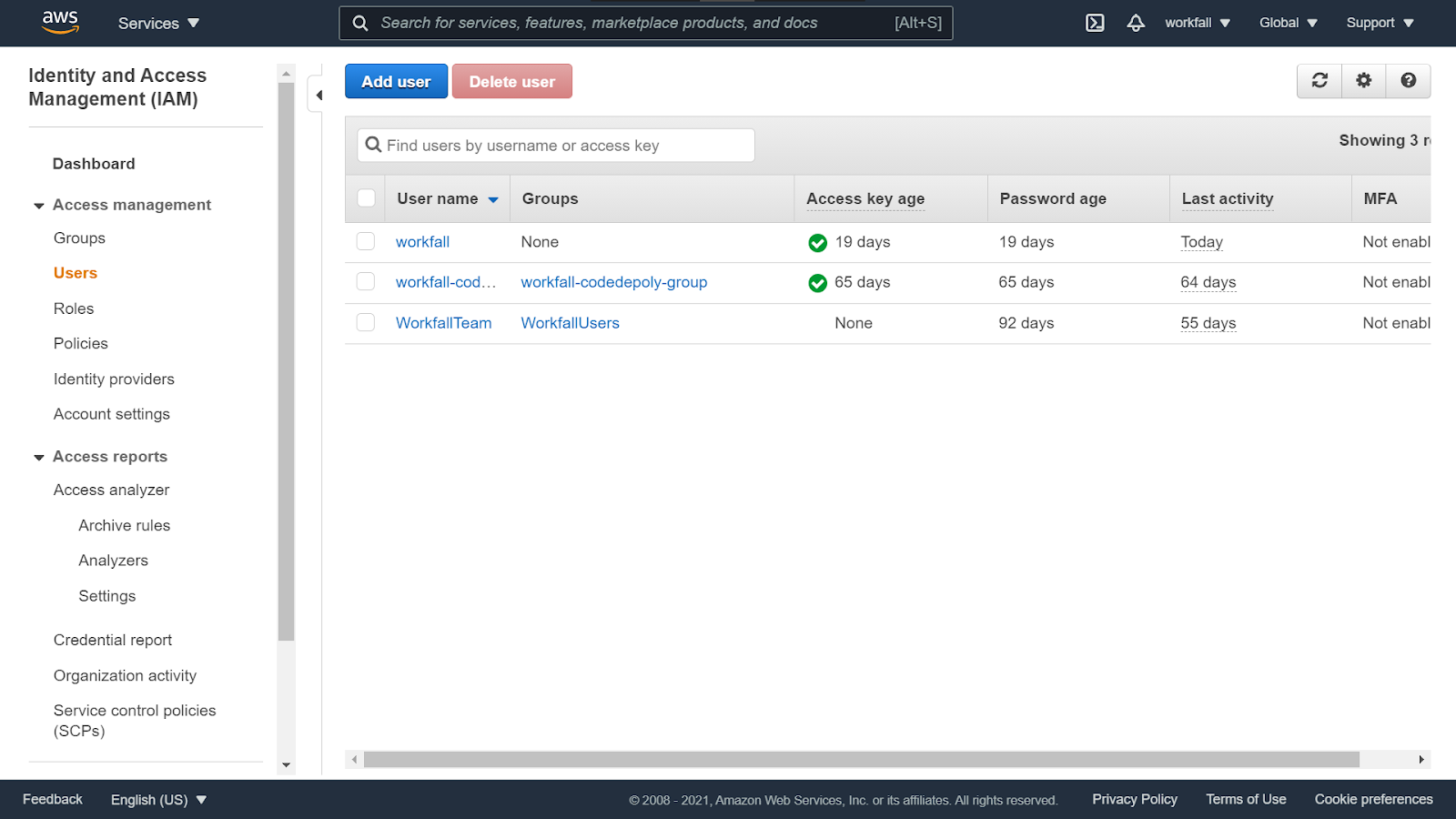1456x819 pixels.
Task: Click the AWS logo home icon
Action: [x=60, y=22]
